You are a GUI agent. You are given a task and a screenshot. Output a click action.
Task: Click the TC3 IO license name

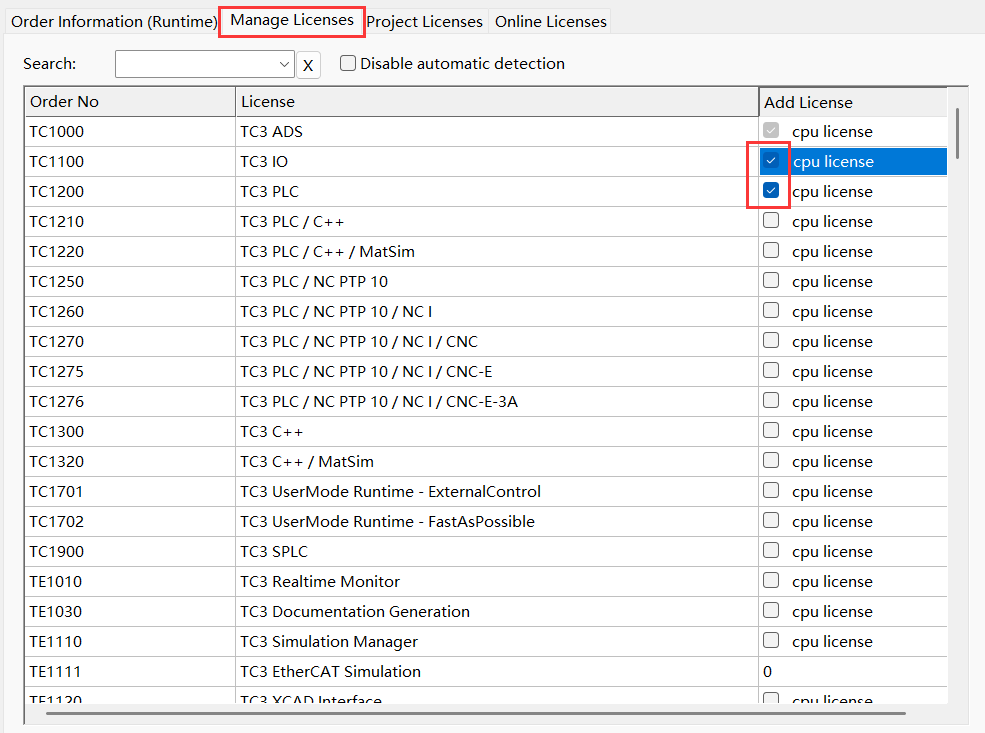[x=264, y=162]
